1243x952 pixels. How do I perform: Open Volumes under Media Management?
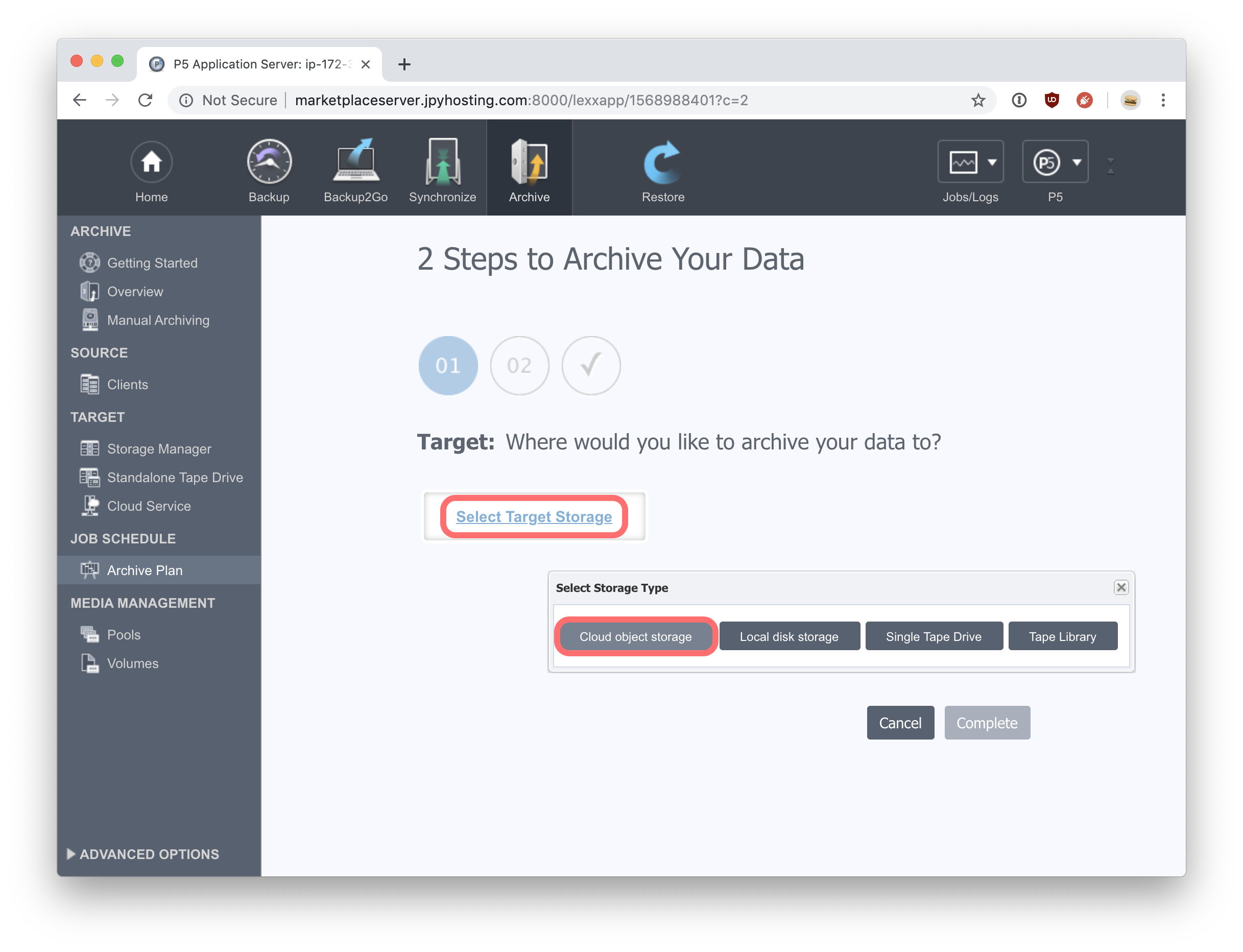point(133,663)
